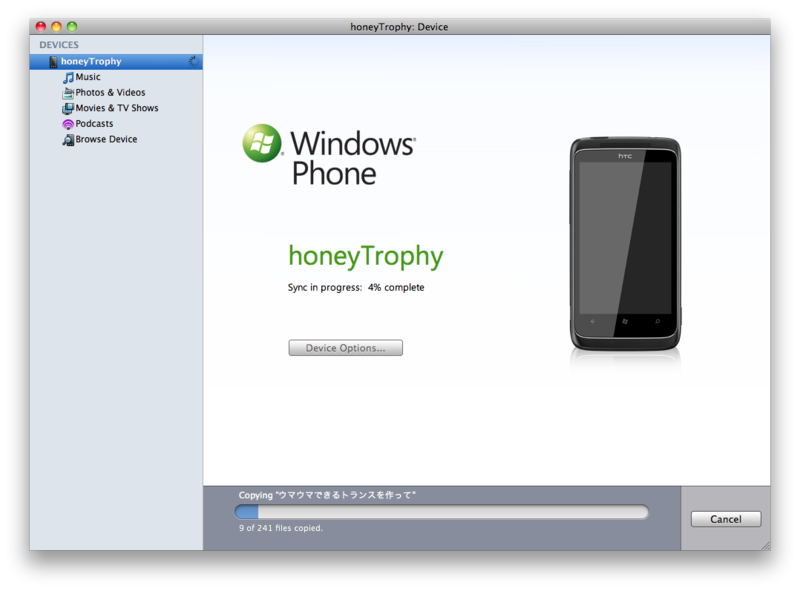This screenshot has width=800, height=591.
Task: Click the Browse Device icon
Action: click(x=68, y=140)
